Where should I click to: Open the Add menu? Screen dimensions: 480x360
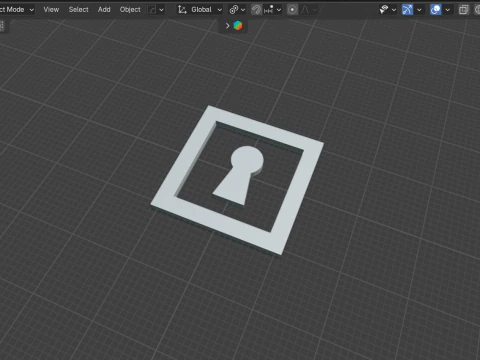(104, 10)
